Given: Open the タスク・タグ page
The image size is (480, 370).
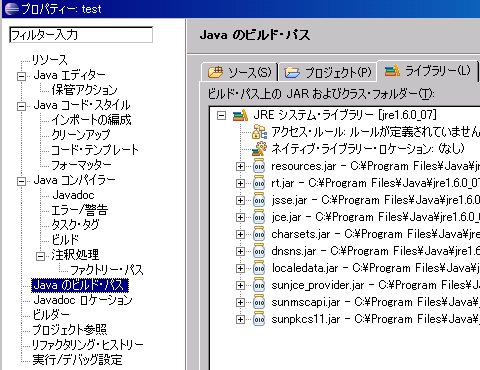Looking at the screenshot, I should pyautogui.click(x=75, y=225).
